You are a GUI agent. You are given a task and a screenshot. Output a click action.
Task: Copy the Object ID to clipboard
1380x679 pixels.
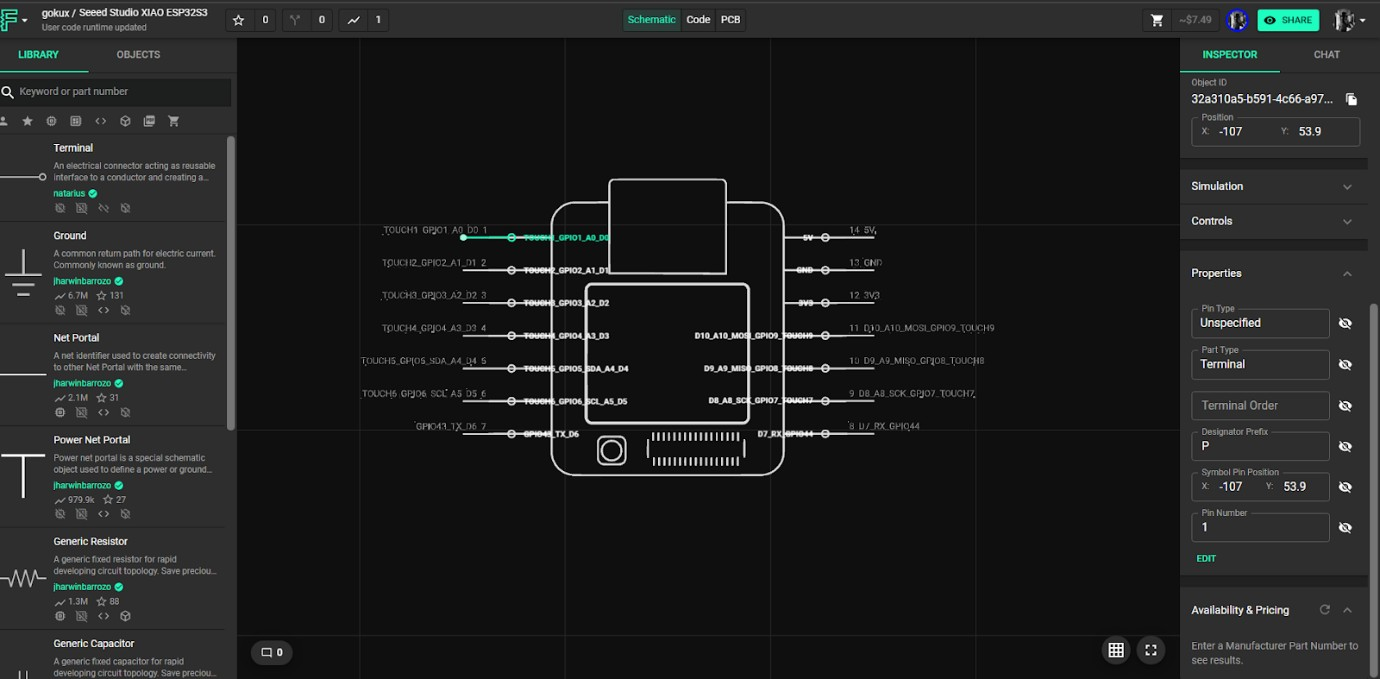click(x=1351, y=99)
